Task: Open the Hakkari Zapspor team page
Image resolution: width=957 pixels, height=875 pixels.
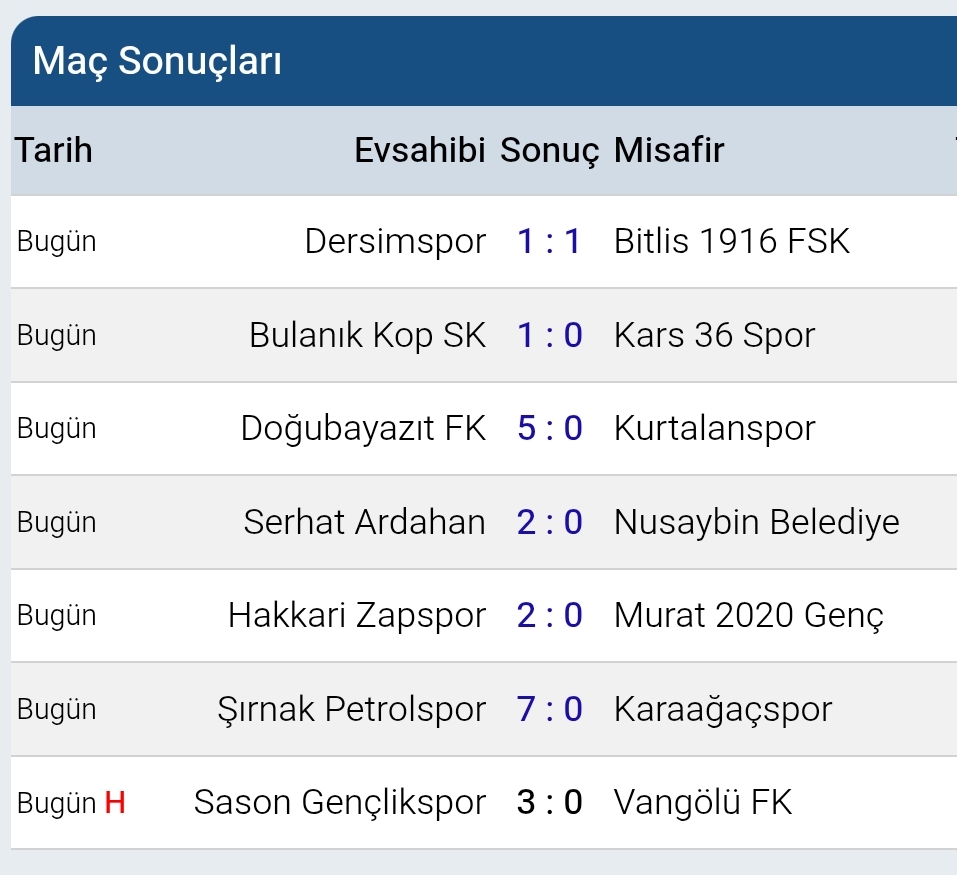Action: click(357, 615)
